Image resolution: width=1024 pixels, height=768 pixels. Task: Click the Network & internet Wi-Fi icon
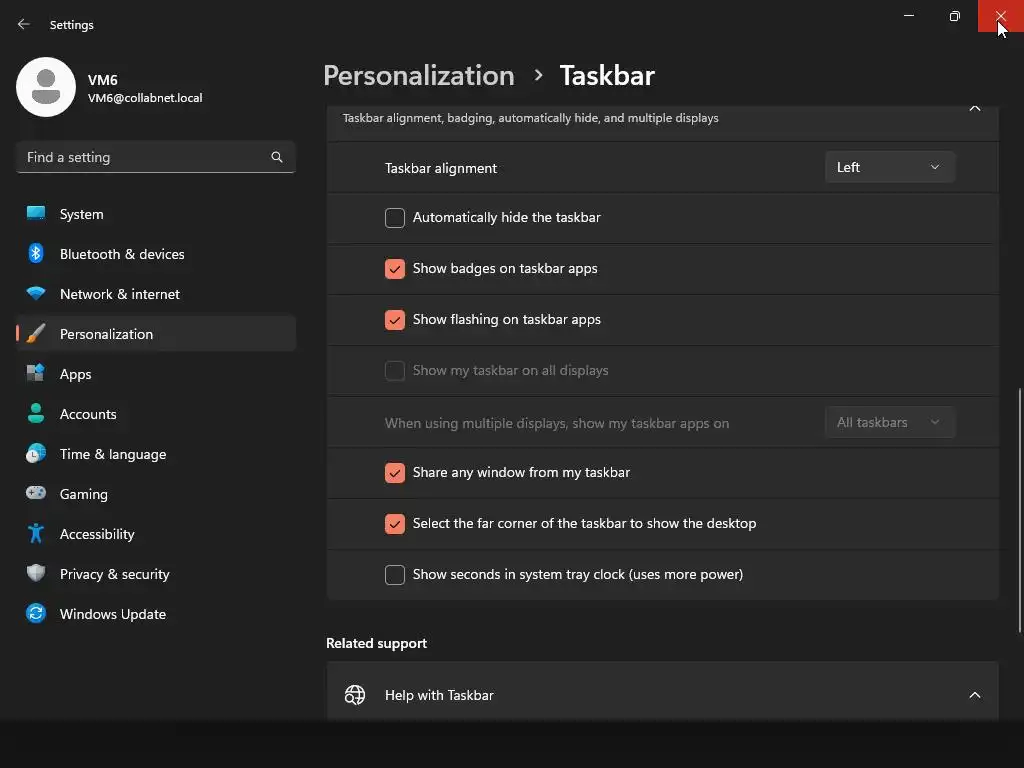tap(36, 294)
